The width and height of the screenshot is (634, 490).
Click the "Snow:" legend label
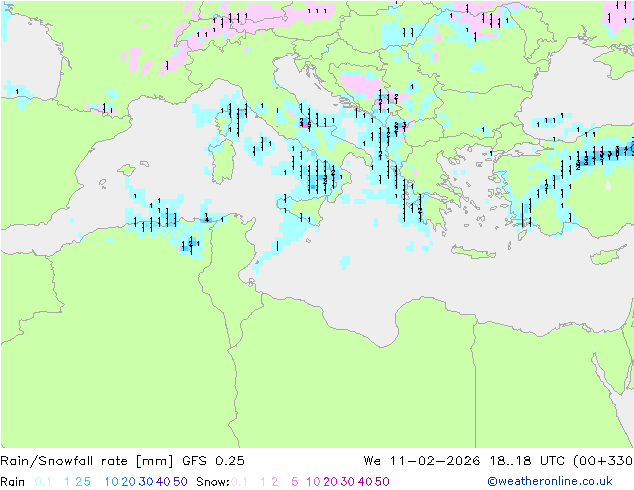[x=213, y=482]
